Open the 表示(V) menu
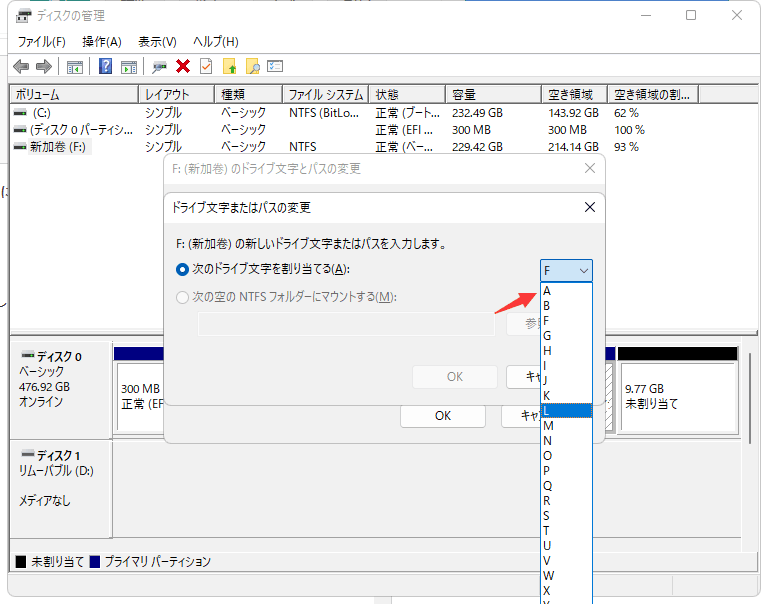The width and height of the screenshot is (768, 604). (157, 42)
